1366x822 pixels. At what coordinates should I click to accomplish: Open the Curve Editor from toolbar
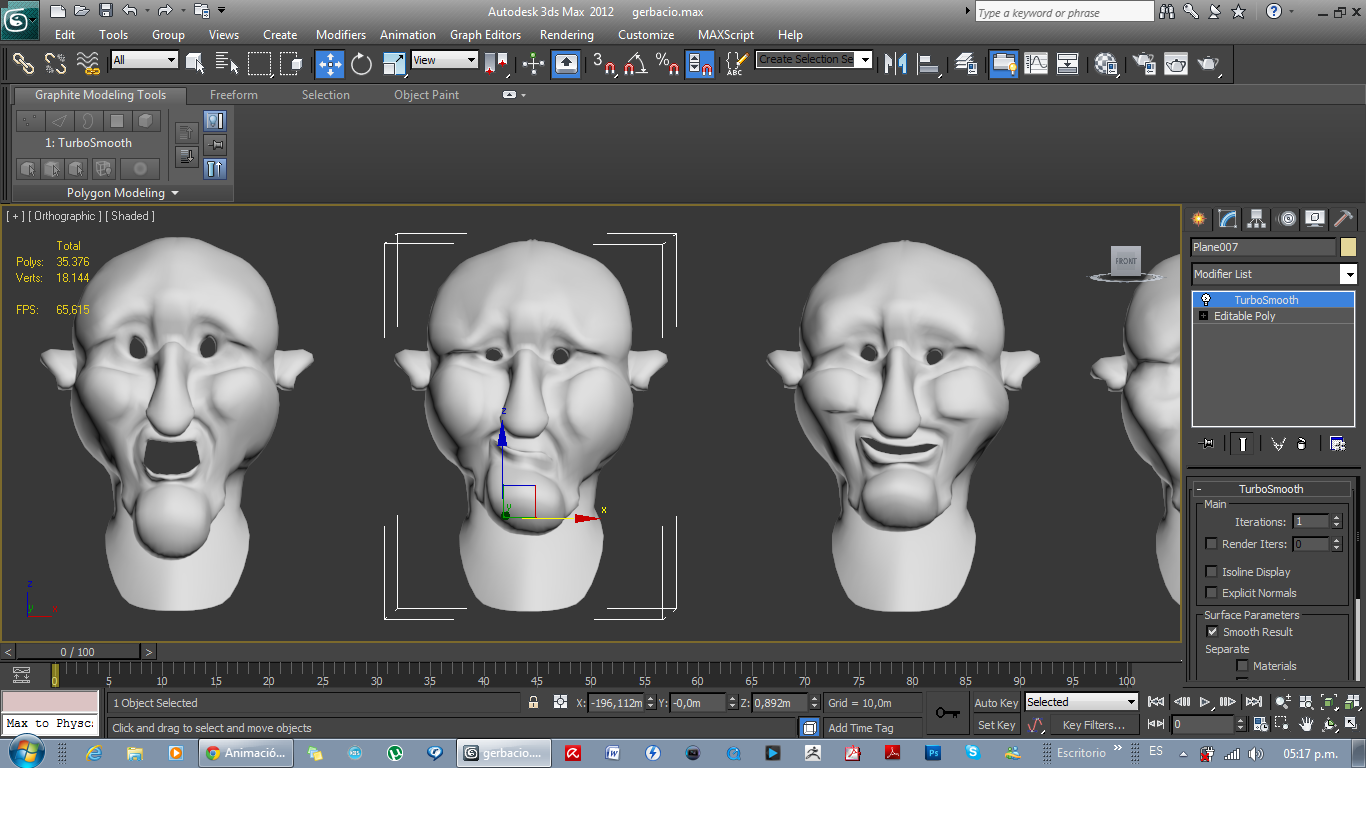point(1036,64)
